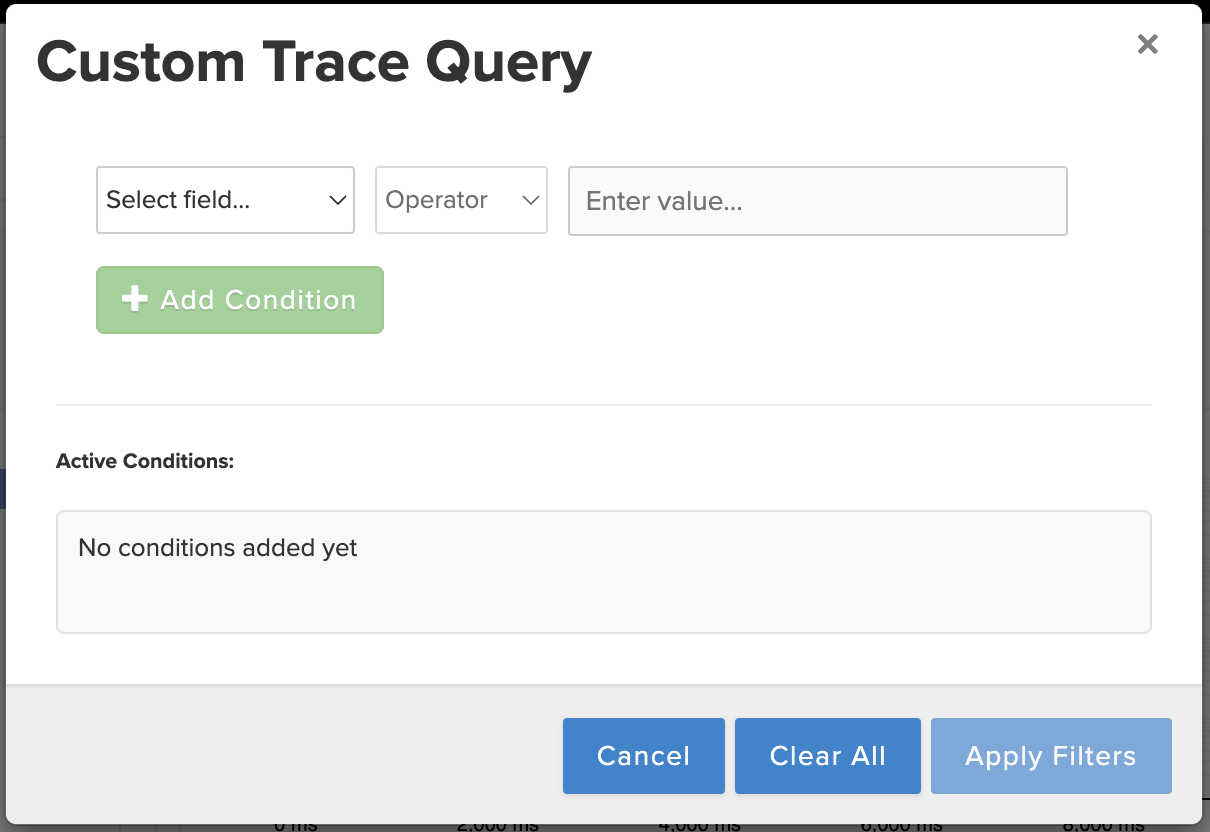1210x832 pixels.
Task: Click the 'Select field...' placeholder text
Action: pos(178,200)
